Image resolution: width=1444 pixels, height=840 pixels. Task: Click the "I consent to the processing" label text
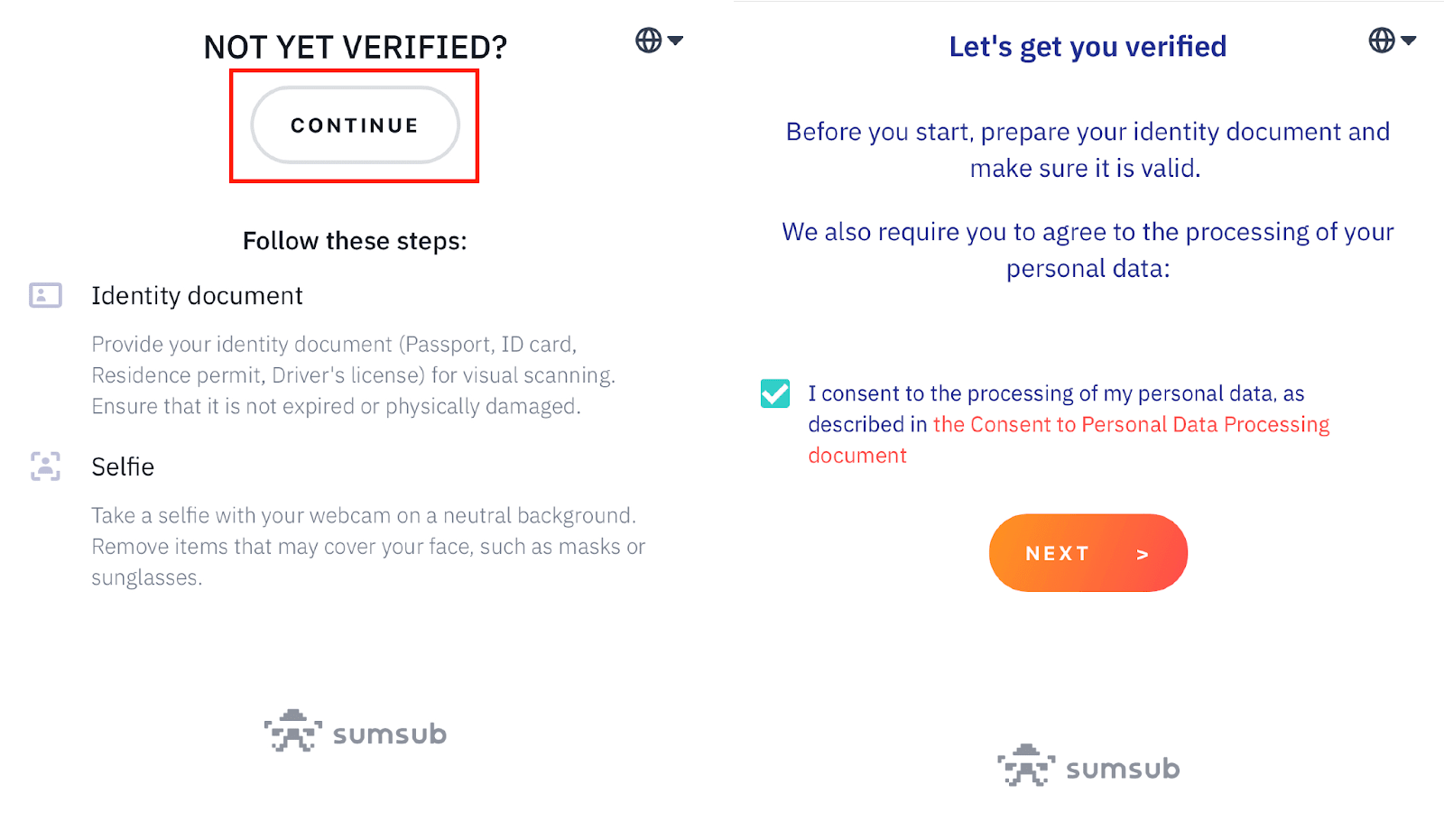(1056, 394)
